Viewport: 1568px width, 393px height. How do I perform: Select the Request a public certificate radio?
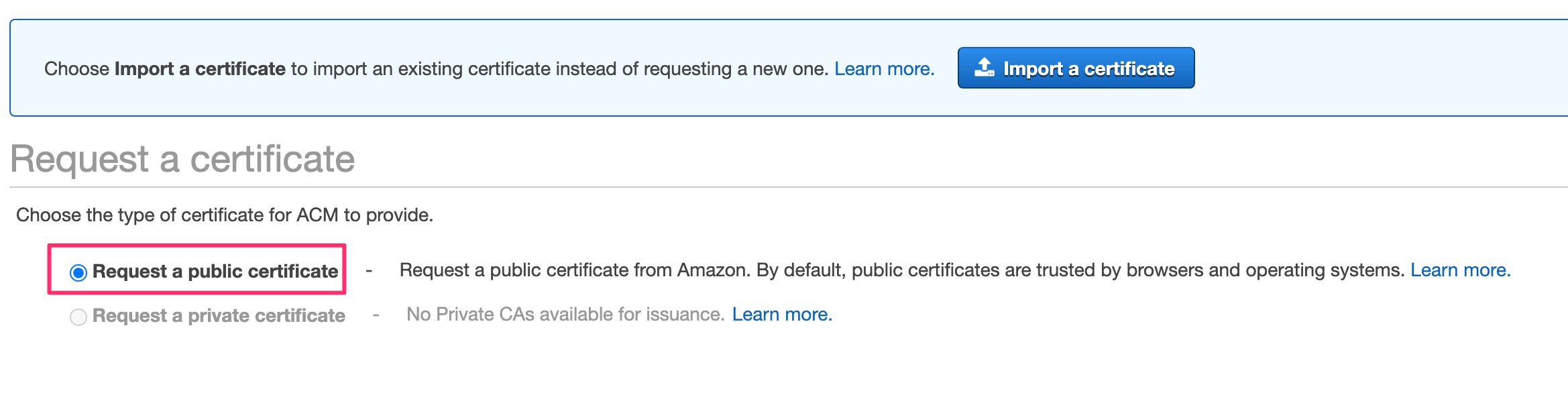pyautogui.click(x=78, y=272)
